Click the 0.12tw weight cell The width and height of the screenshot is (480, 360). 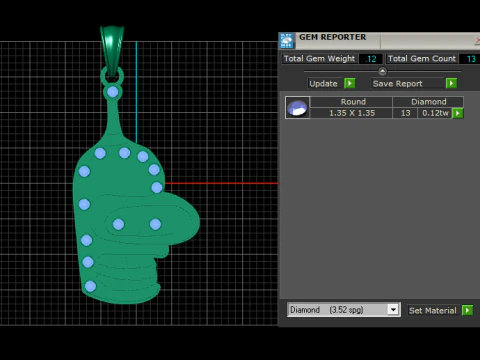tap(435, 113)
